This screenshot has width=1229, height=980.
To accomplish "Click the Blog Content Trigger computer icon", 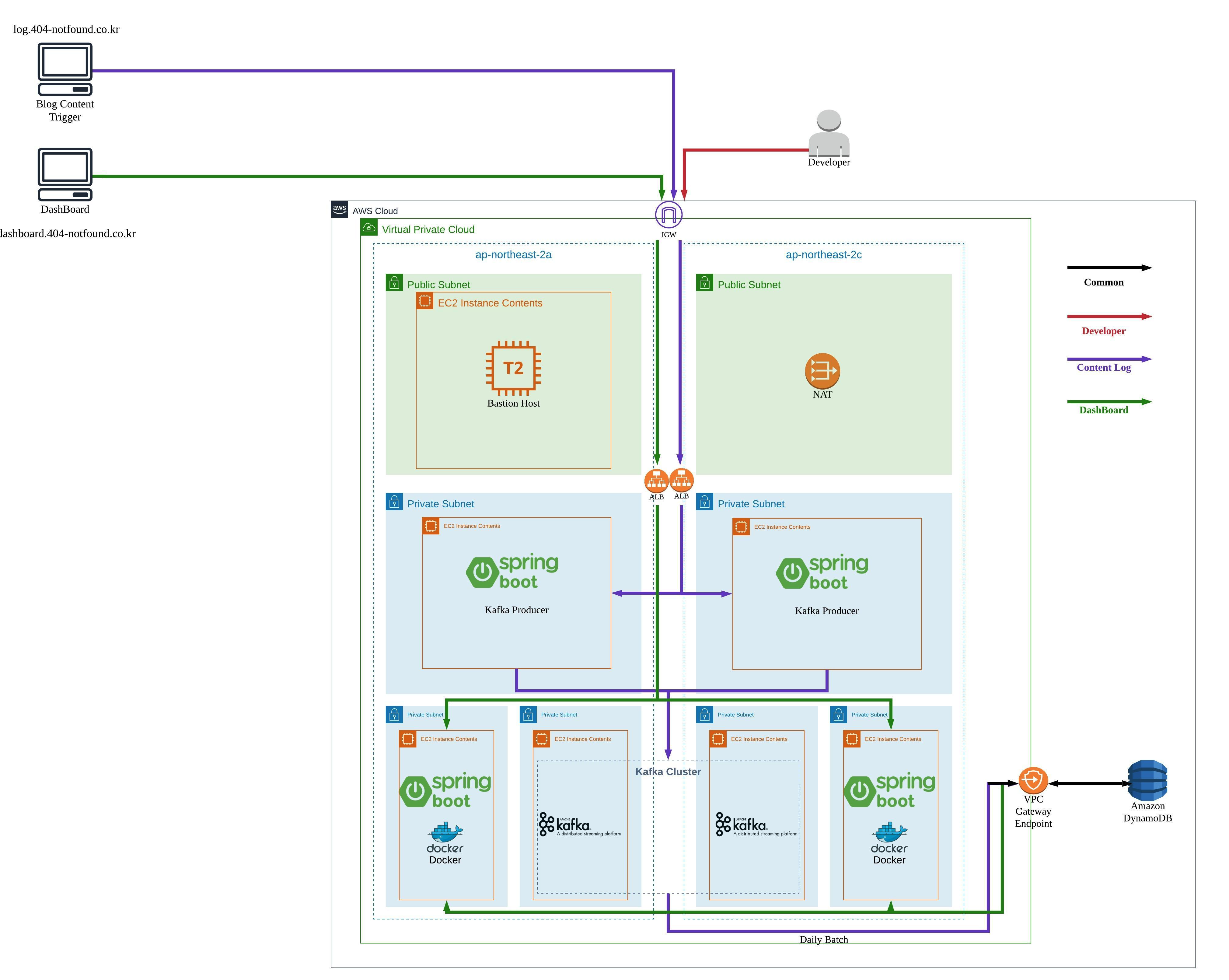I will (x=65, y=69).
